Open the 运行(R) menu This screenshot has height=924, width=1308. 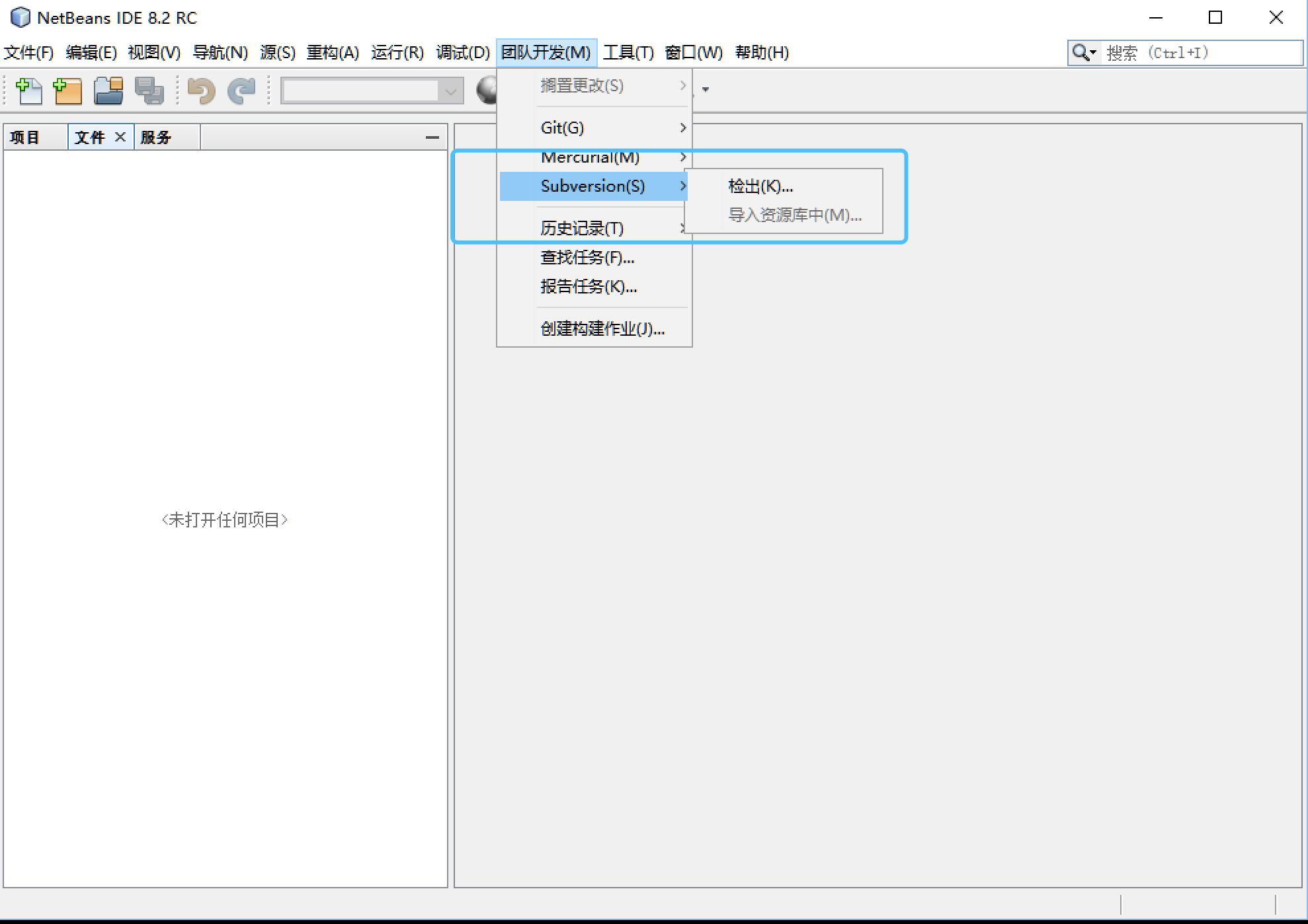pos(397,52)
